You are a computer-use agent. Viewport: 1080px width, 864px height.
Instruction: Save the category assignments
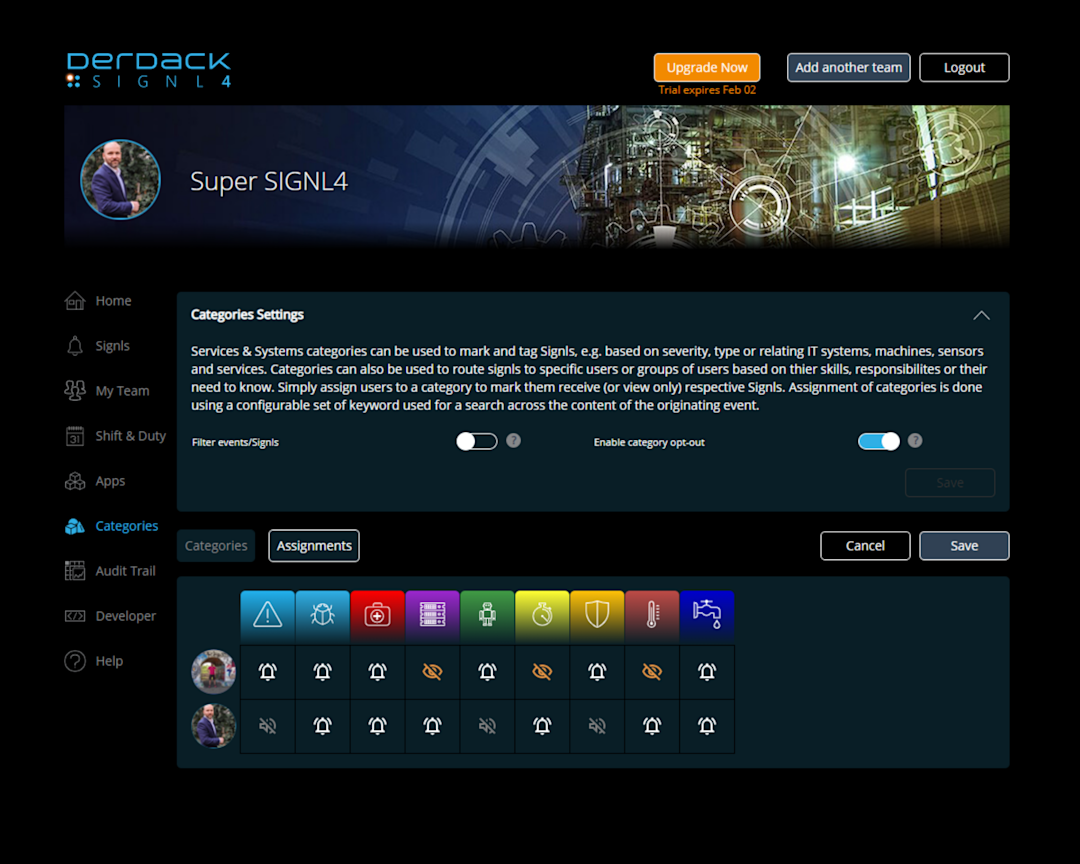point(964,546)
